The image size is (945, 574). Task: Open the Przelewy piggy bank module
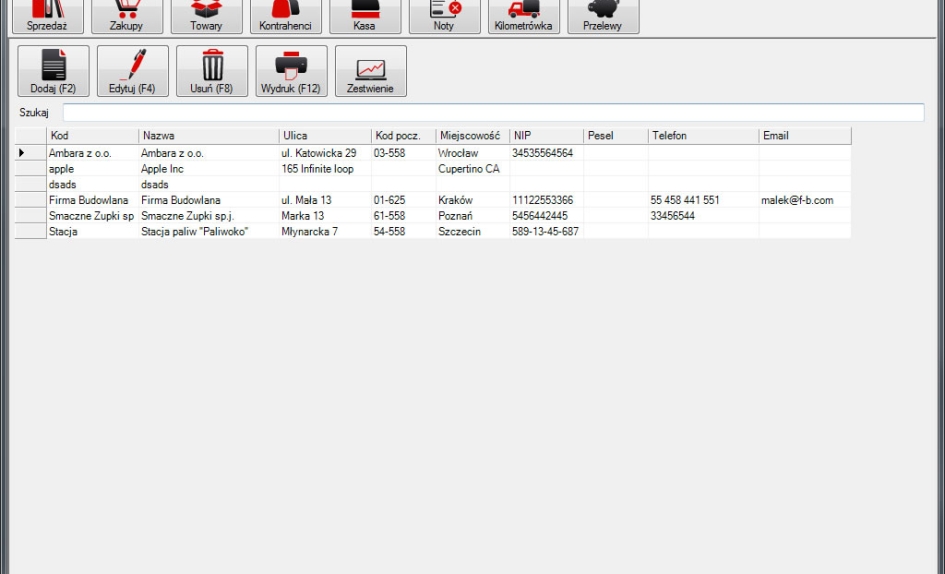tap(603, 16)
